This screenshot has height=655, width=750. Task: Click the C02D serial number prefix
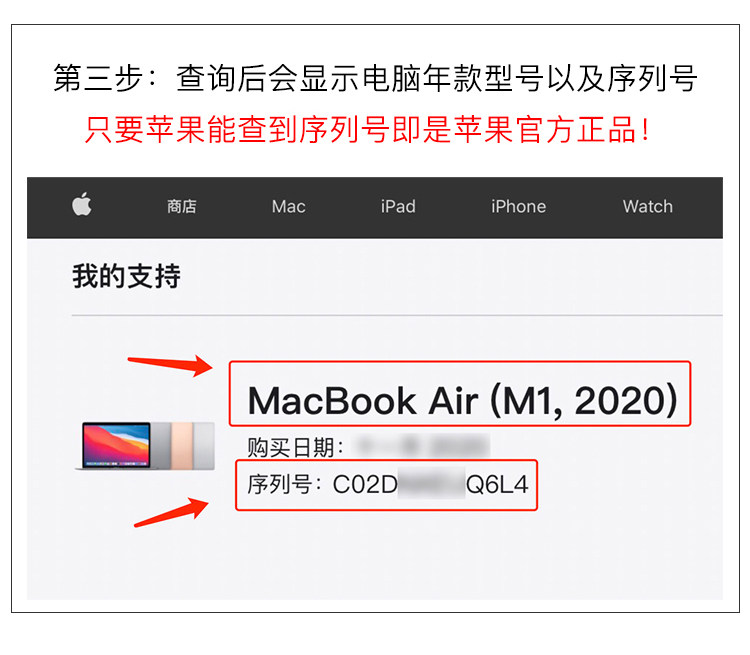click(x=365, y=485)
